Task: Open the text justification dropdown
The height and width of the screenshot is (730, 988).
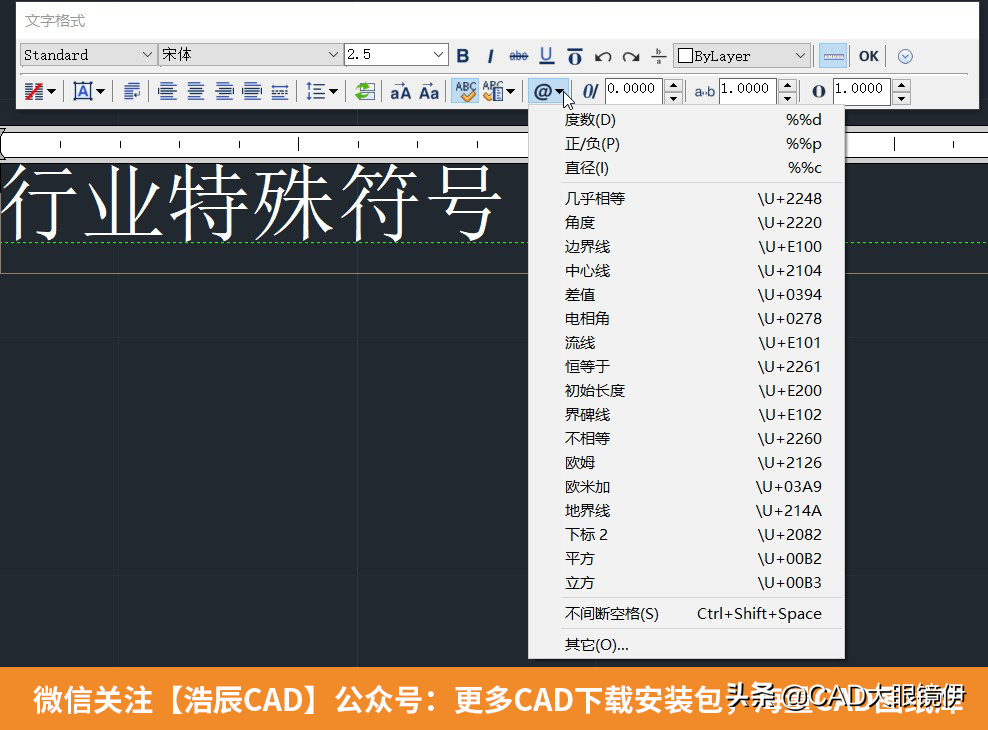Action: [x=88, y=91]
